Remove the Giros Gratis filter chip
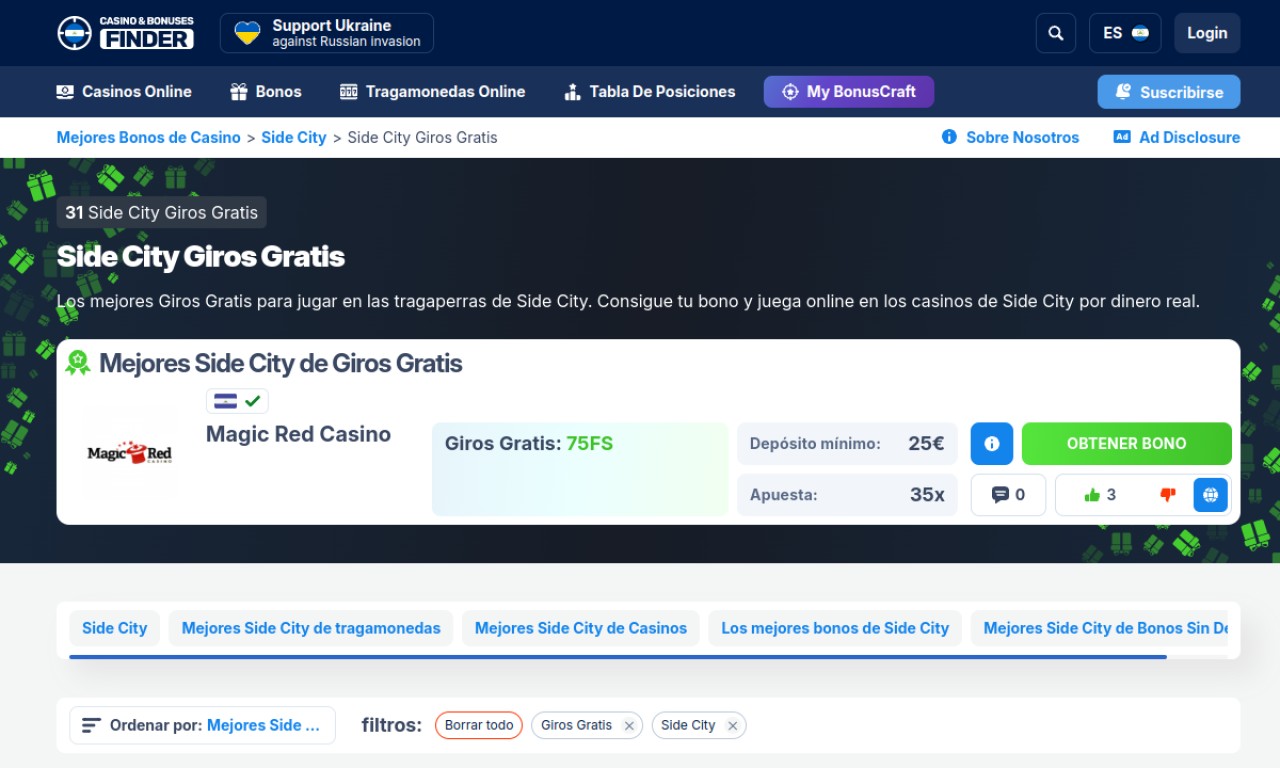1280x768 pixels. [629, 726]
